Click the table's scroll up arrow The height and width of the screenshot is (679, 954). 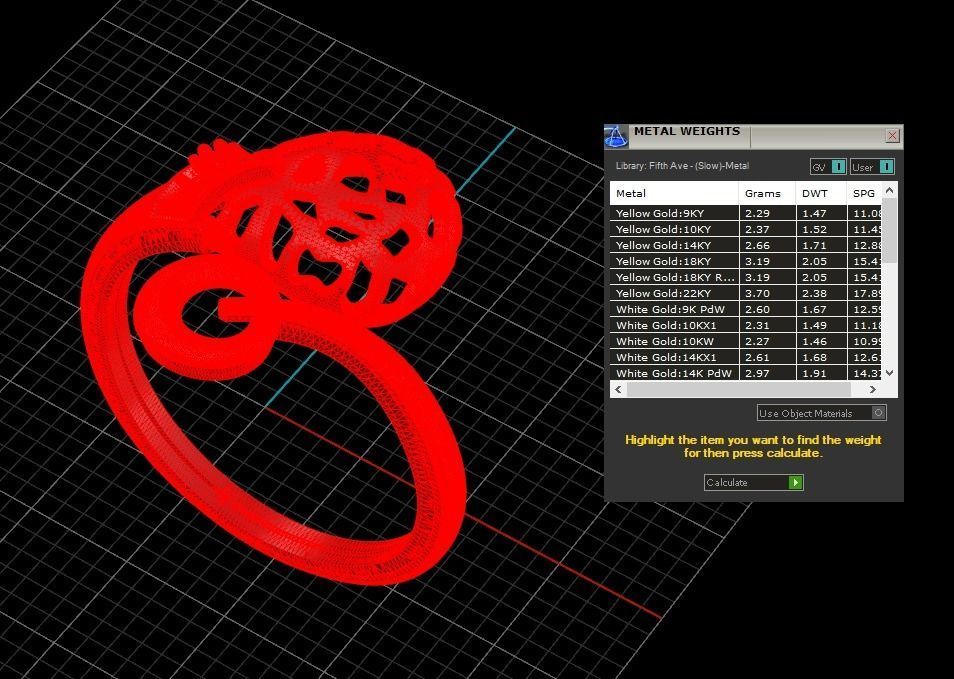tap(890, 190)
